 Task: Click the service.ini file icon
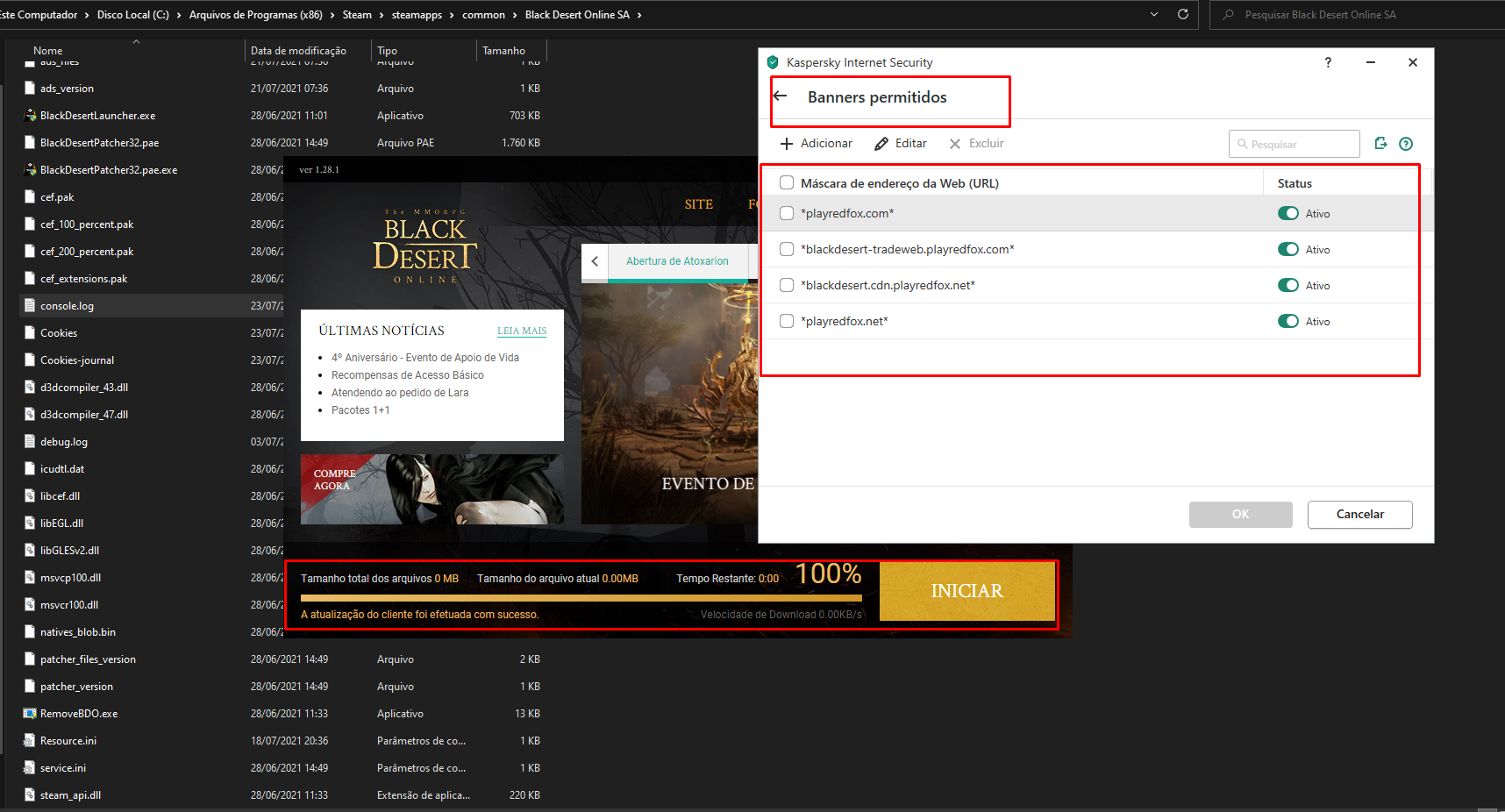coord(30,767)
